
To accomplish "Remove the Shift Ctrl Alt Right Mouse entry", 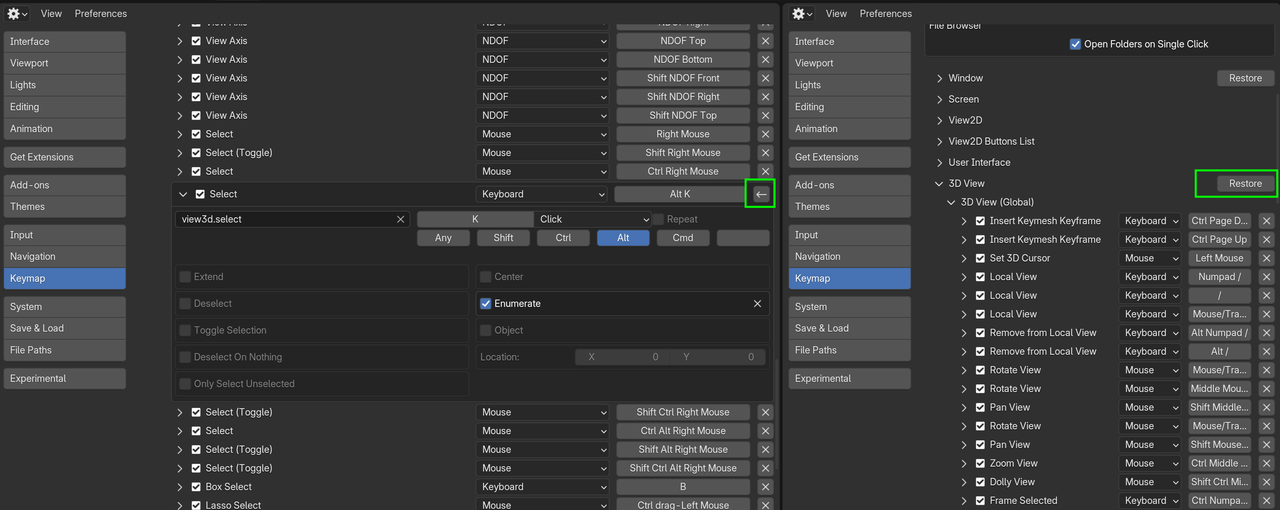I will coord(765,468).
